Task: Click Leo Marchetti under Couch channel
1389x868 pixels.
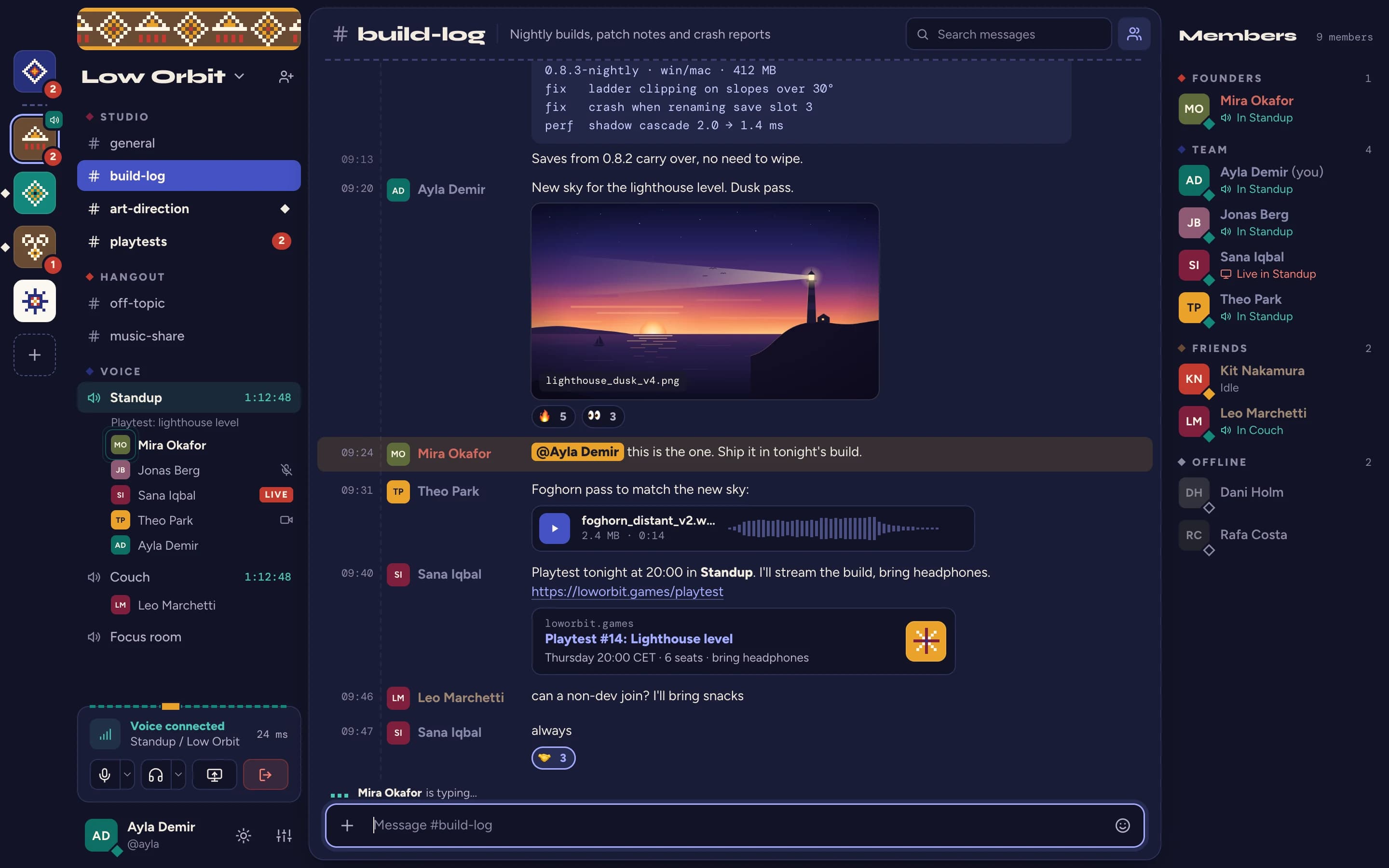Action: coord(201,605)
